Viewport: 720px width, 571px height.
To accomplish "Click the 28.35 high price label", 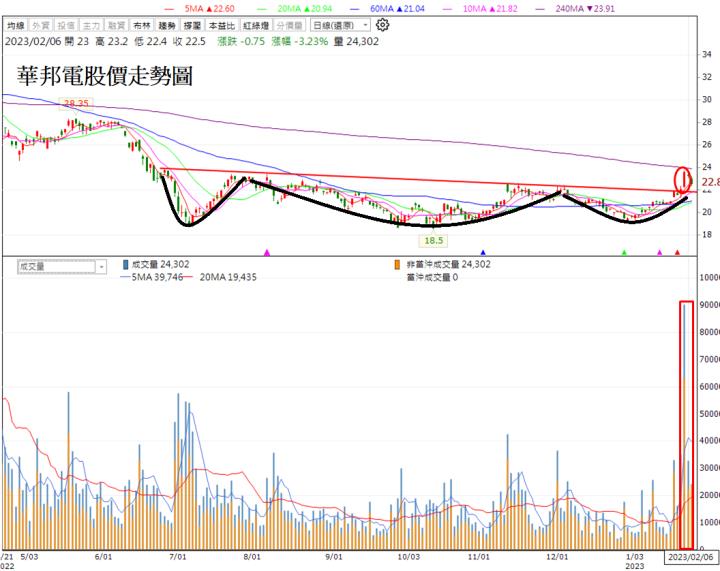I will point(76,103).
